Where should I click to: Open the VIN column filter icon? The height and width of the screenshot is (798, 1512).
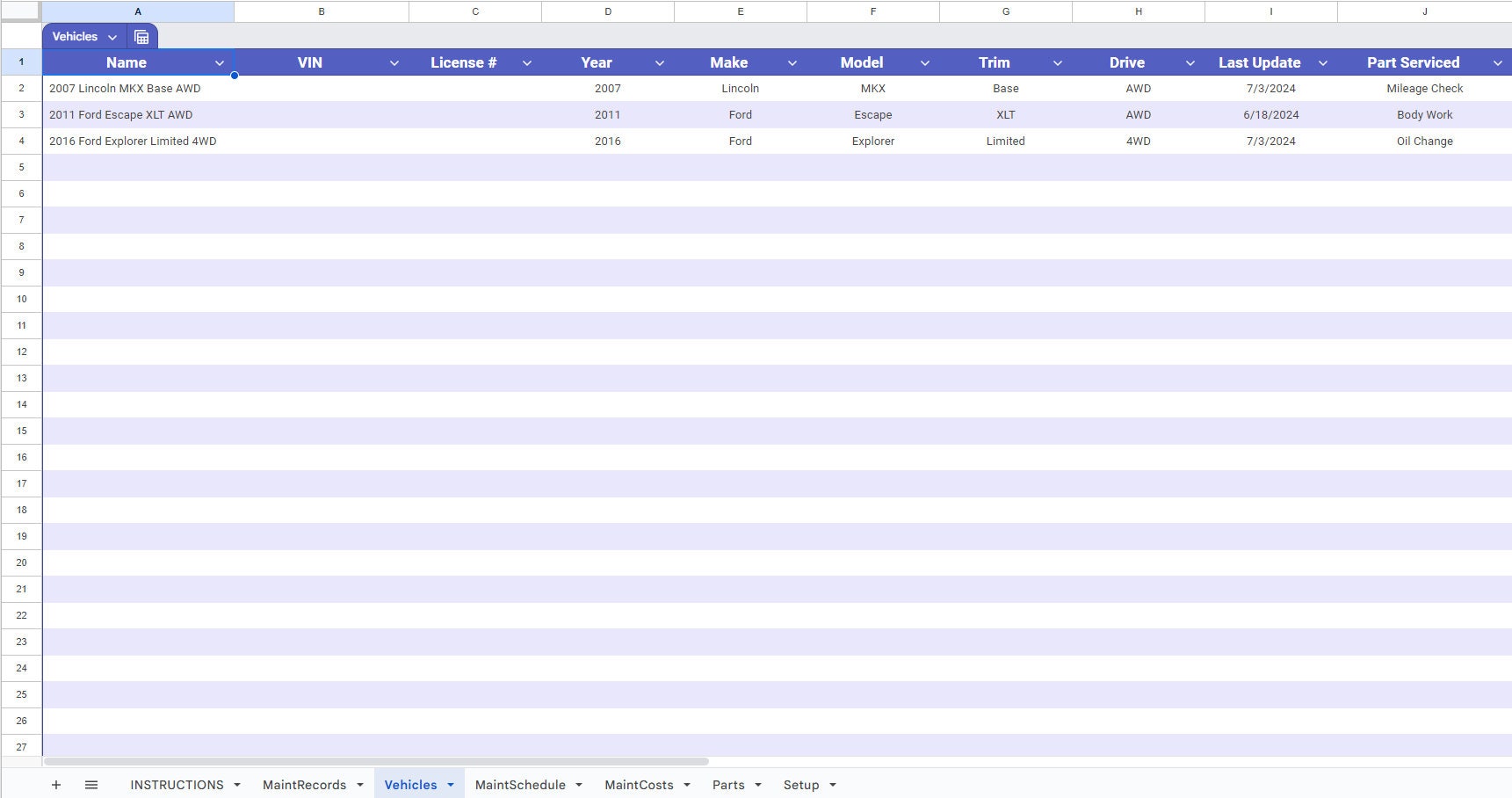pos(394,62)
